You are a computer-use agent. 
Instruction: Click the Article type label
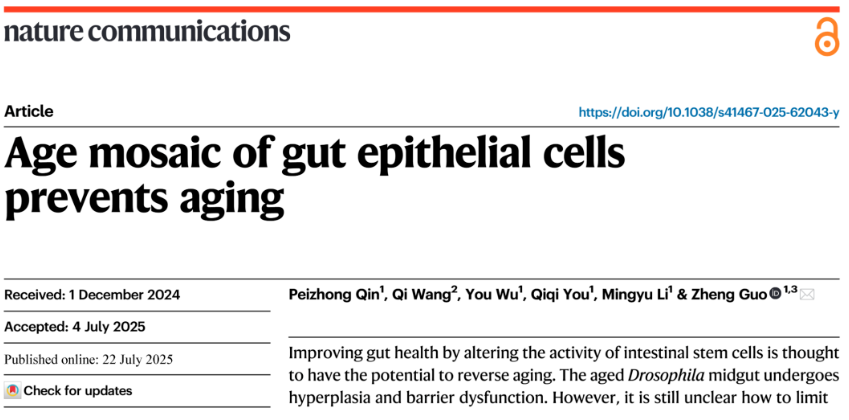point(29,112)
